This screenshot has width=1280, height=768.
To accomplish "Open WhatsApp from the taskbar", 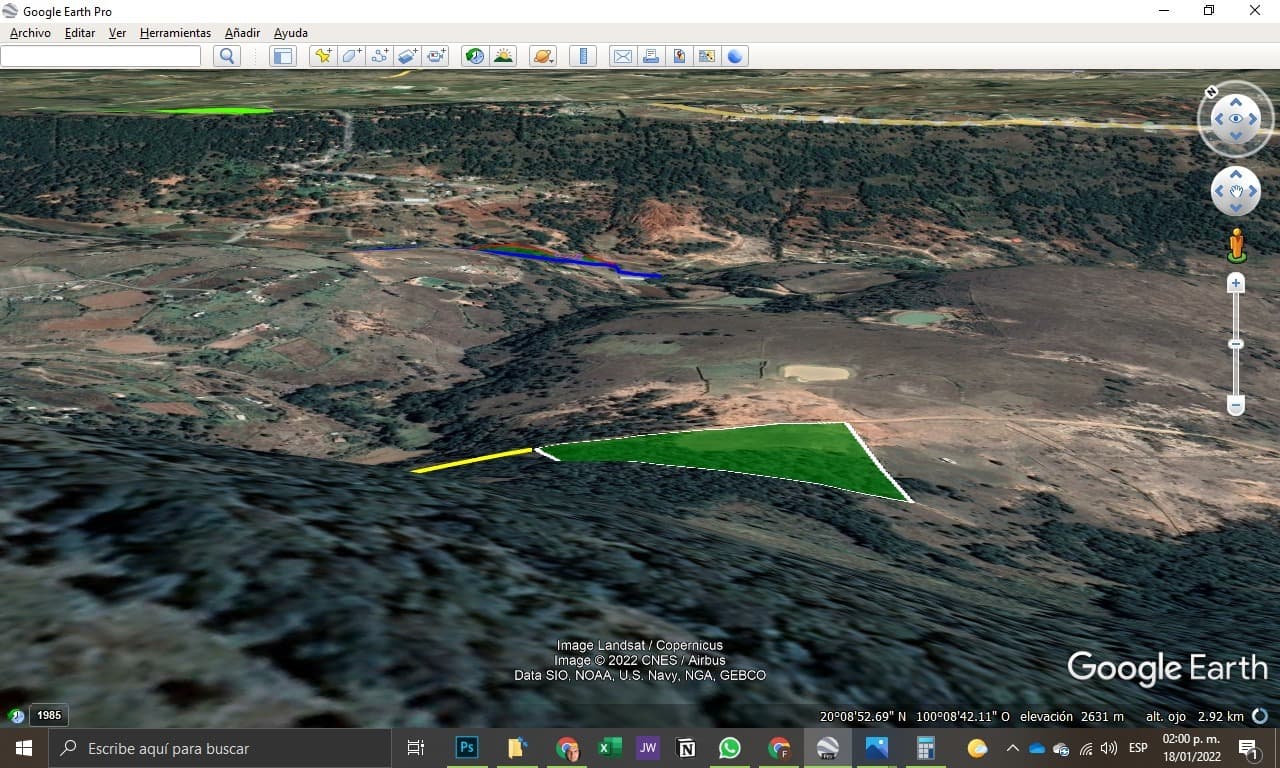I will (x=730, y=748).
